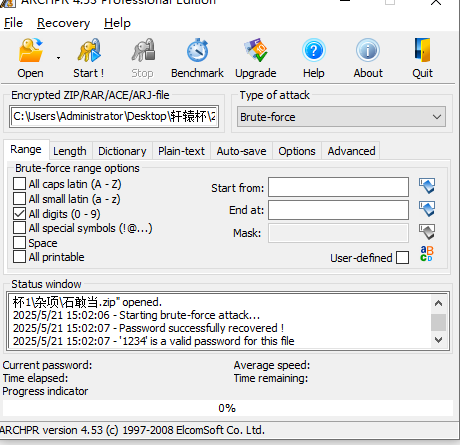Tick the User-defined checkbox

pos(403,258)
